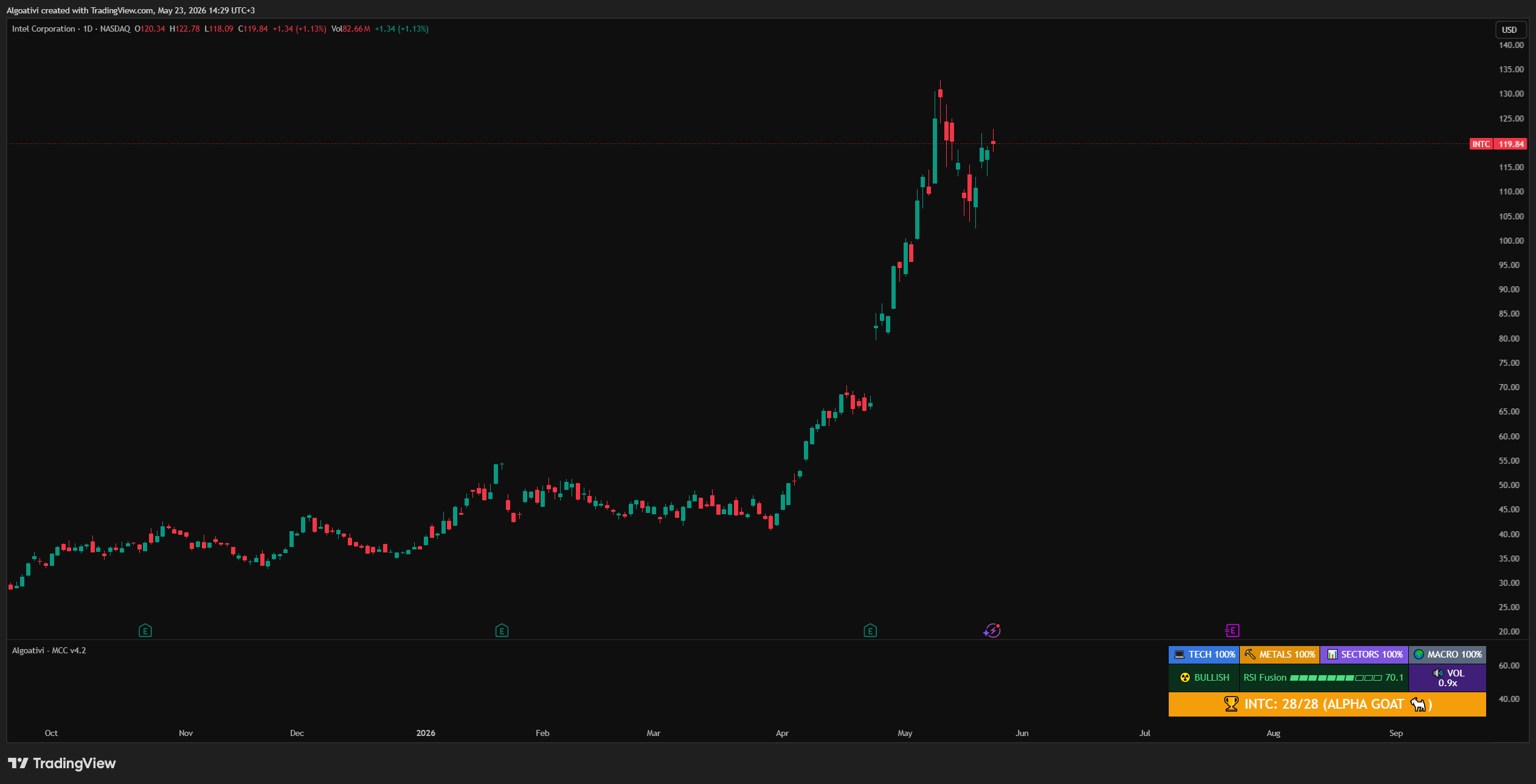Click the 75.00 price axis label

(x=1509, y=363)
